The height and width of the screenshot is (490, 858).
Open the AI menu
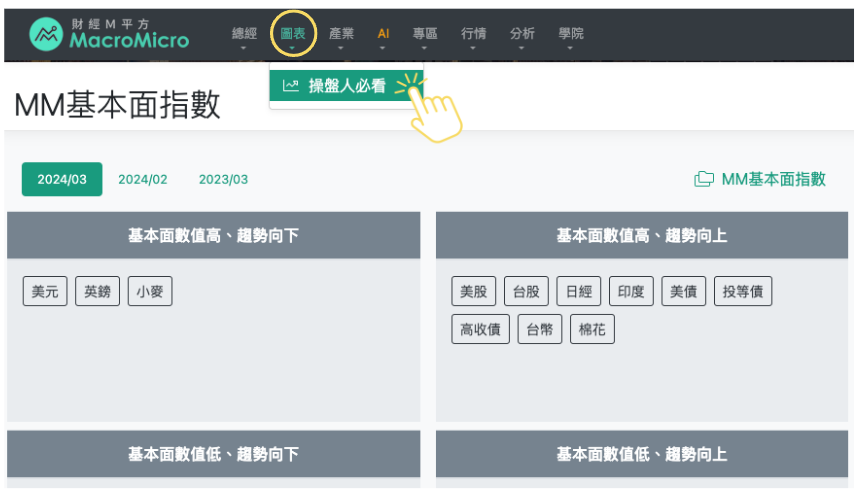coord(383,33)
